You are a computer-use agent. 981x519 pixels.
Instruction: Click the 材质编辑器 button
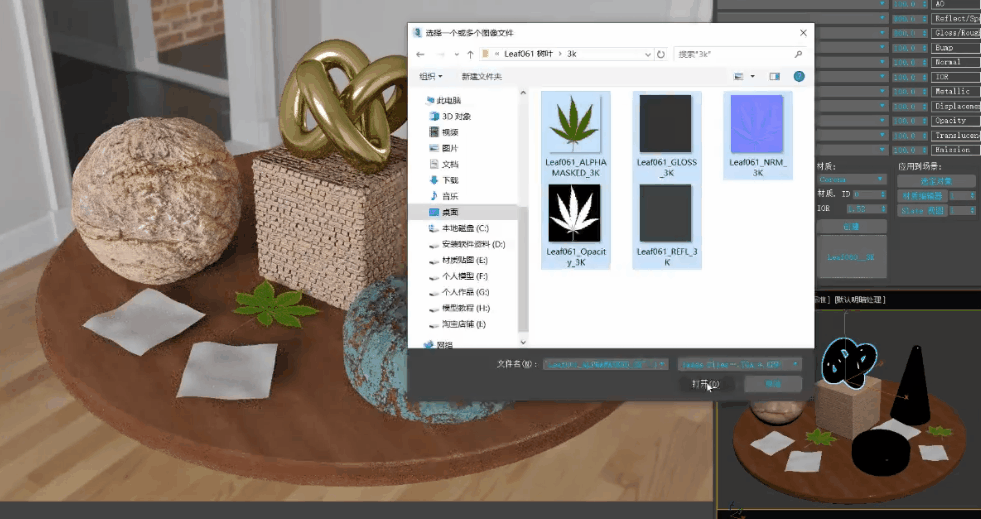(x=923, y=196)
